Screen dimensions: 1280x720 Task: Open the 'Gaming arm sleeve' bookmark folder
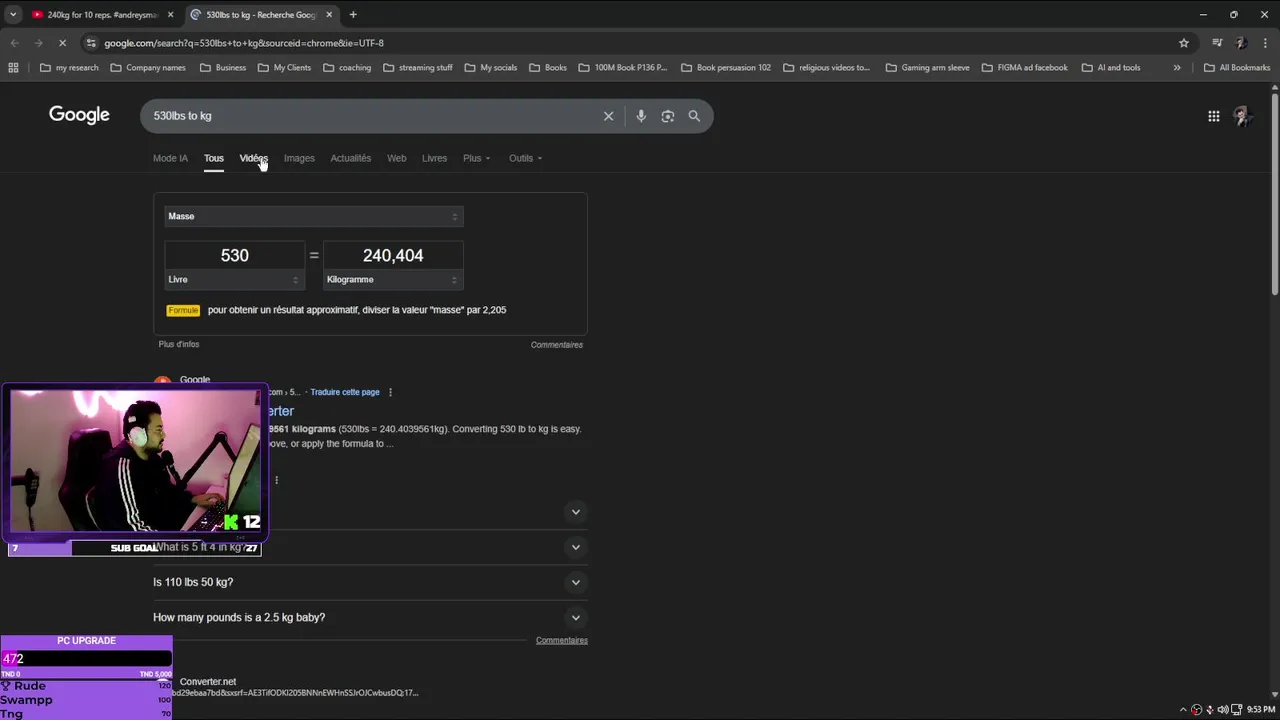pyautogui.click(x=927, y=68)
